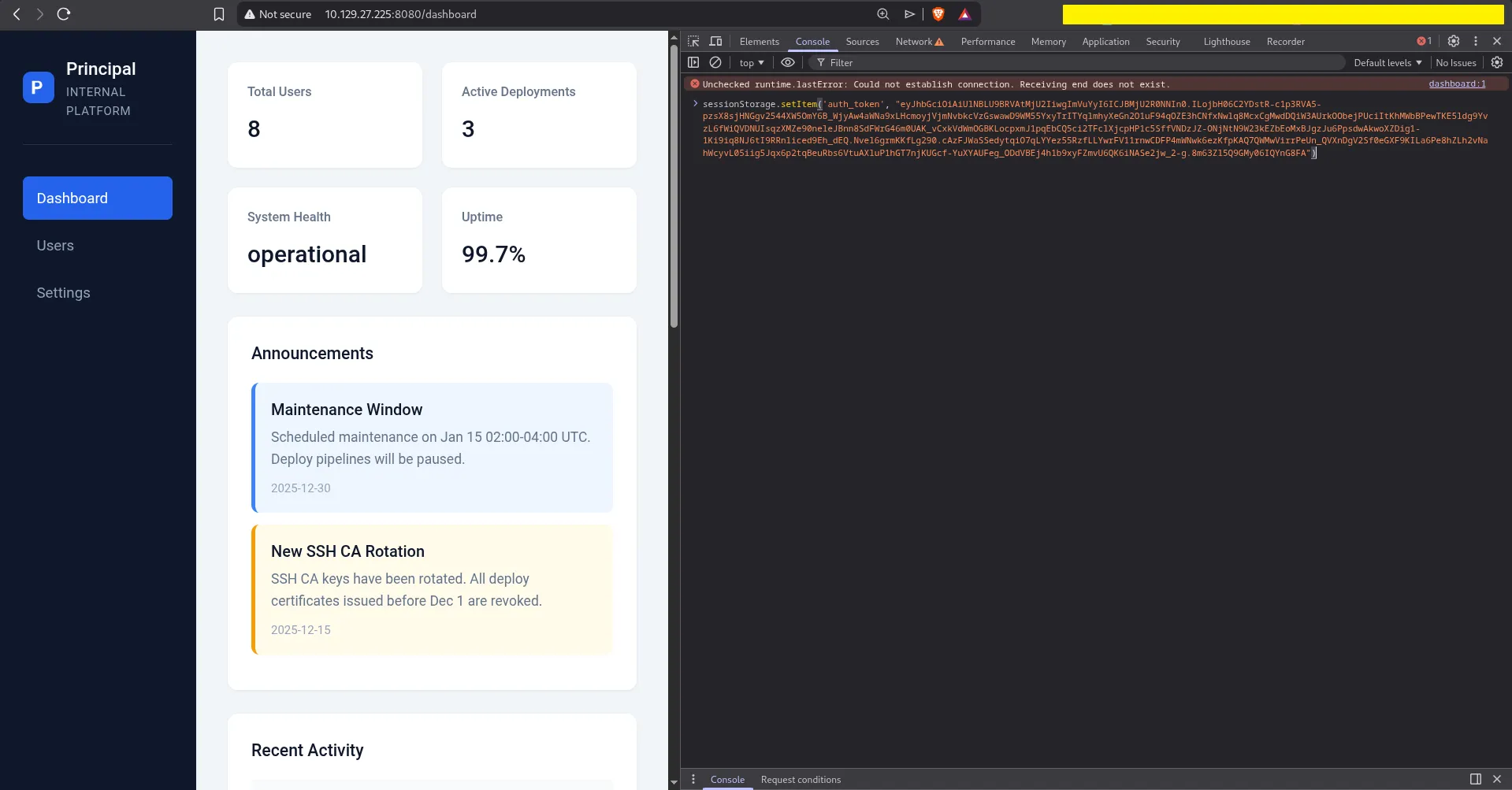Switch to the Network tab in DevTools

tap(913, 41)
